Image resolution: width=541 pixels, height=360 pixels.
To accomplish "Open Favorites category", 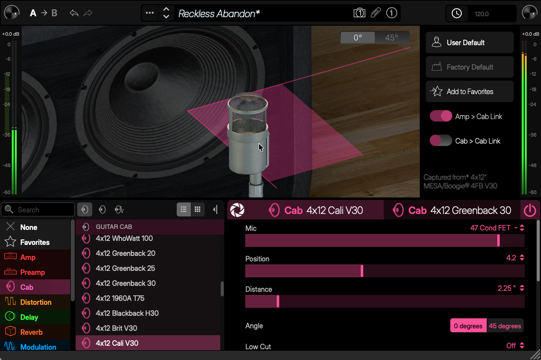I will point(35,242).
